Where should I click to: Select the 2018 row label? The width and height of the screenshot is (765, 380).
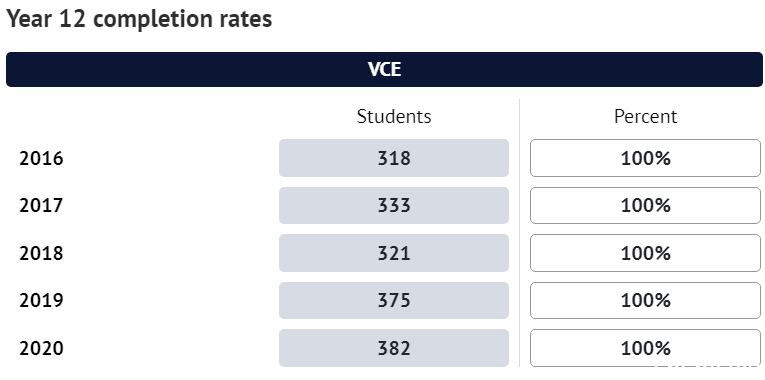tap(41, 253)
